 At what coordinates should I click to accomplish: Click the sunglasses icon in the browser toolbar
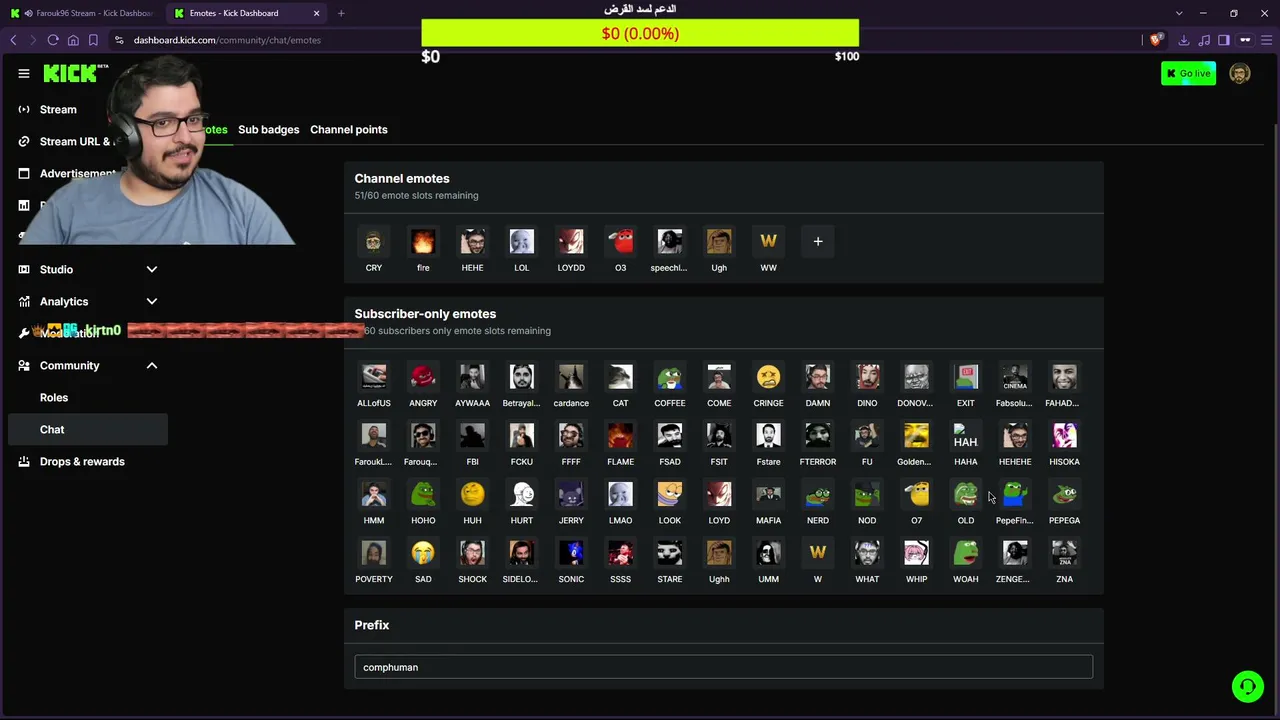1245,40
